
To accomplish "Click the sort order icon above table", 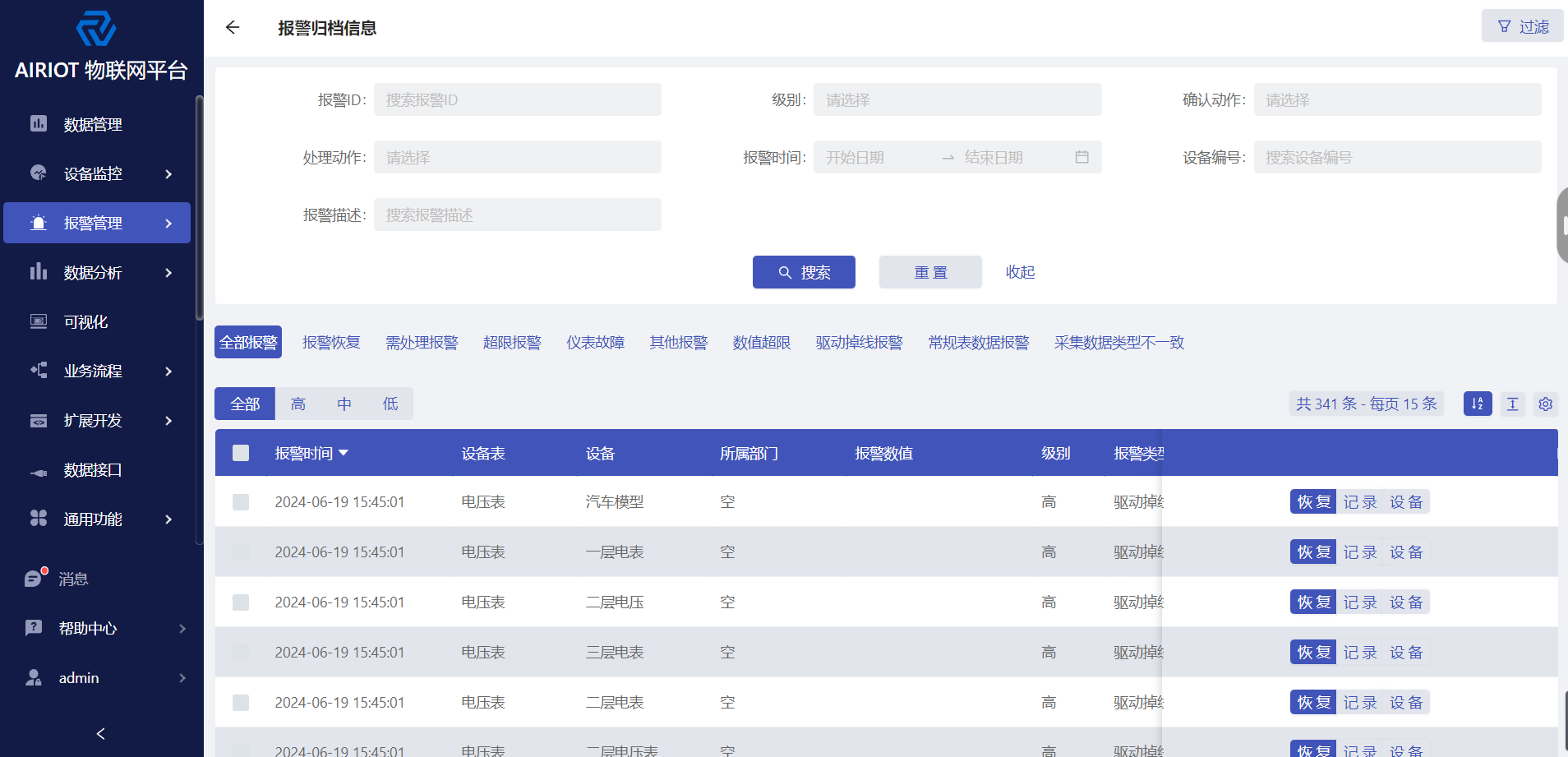I will [1478, 404].
